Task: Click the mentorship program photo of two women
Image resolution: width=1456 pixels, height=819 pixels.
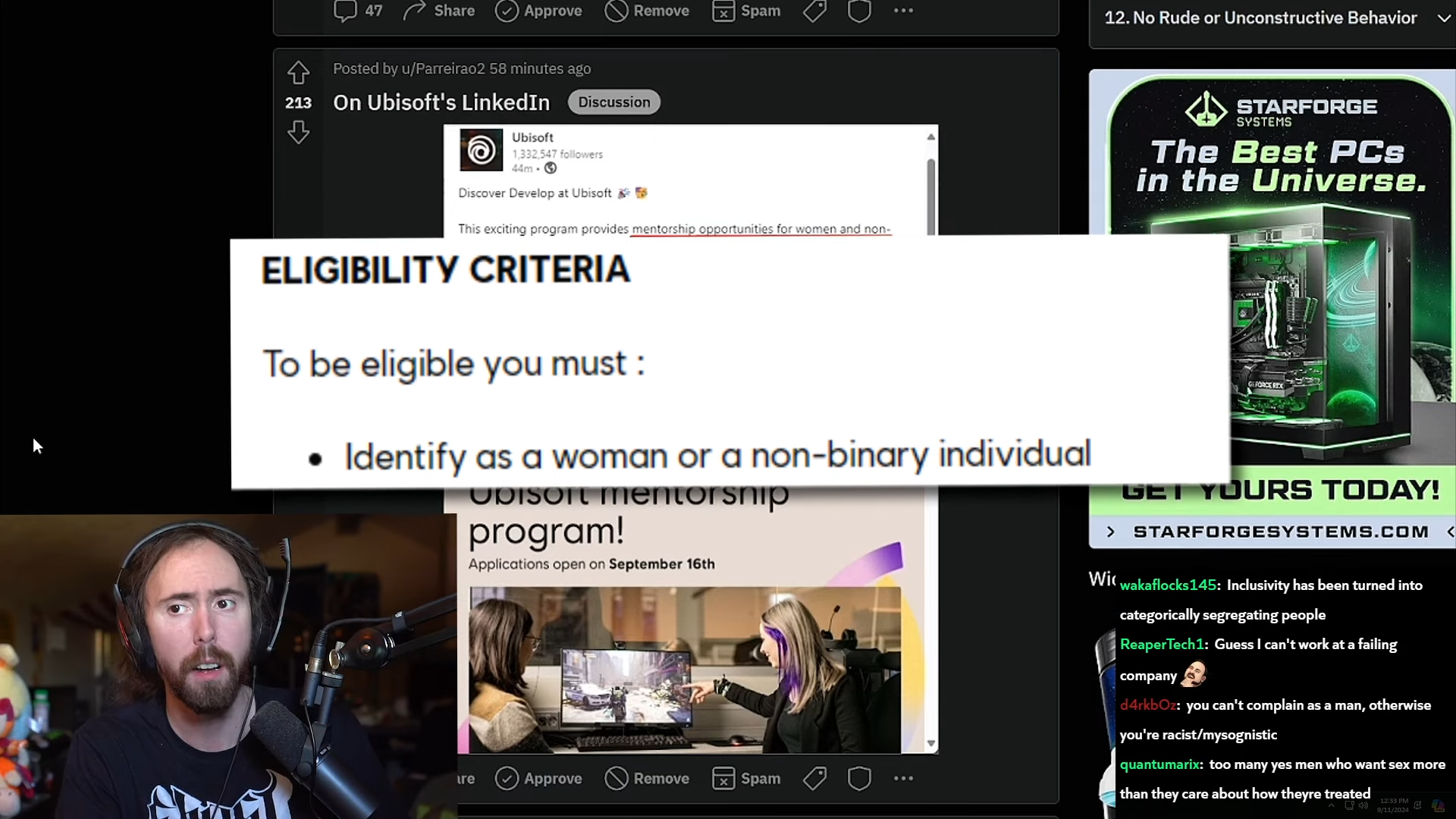Action: tap(685, 670)
